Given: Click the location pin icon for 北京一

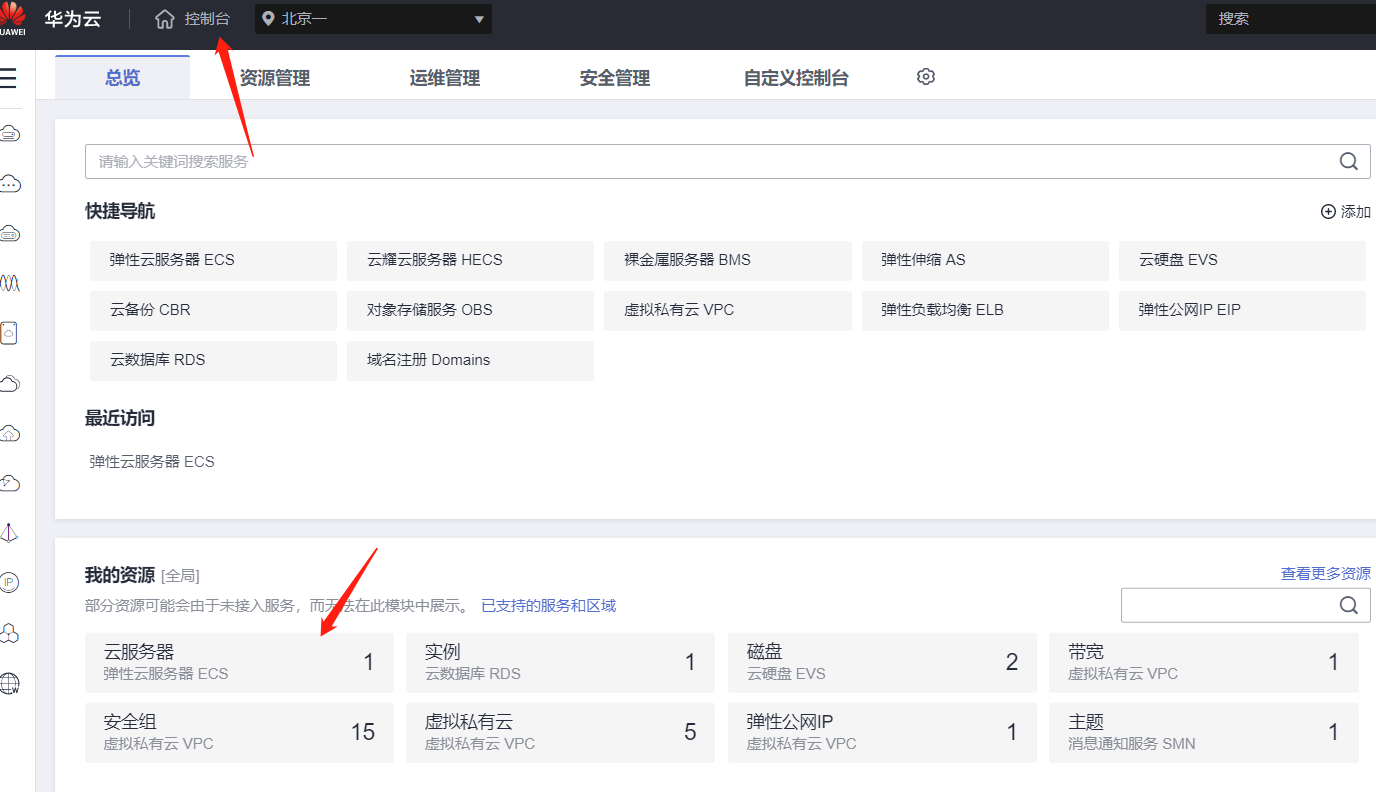Looking at the screenshot, I should click(268, 19).
